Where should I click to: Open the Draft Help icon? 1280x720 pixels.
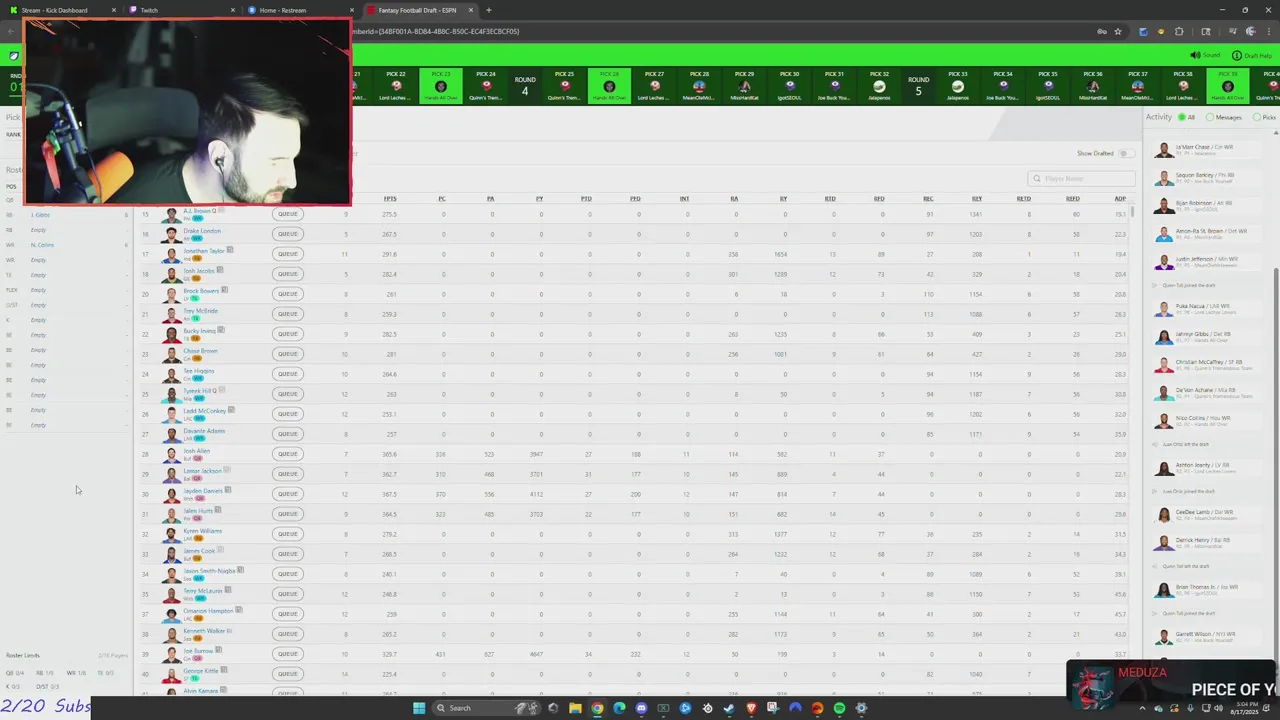point(1237,55)
